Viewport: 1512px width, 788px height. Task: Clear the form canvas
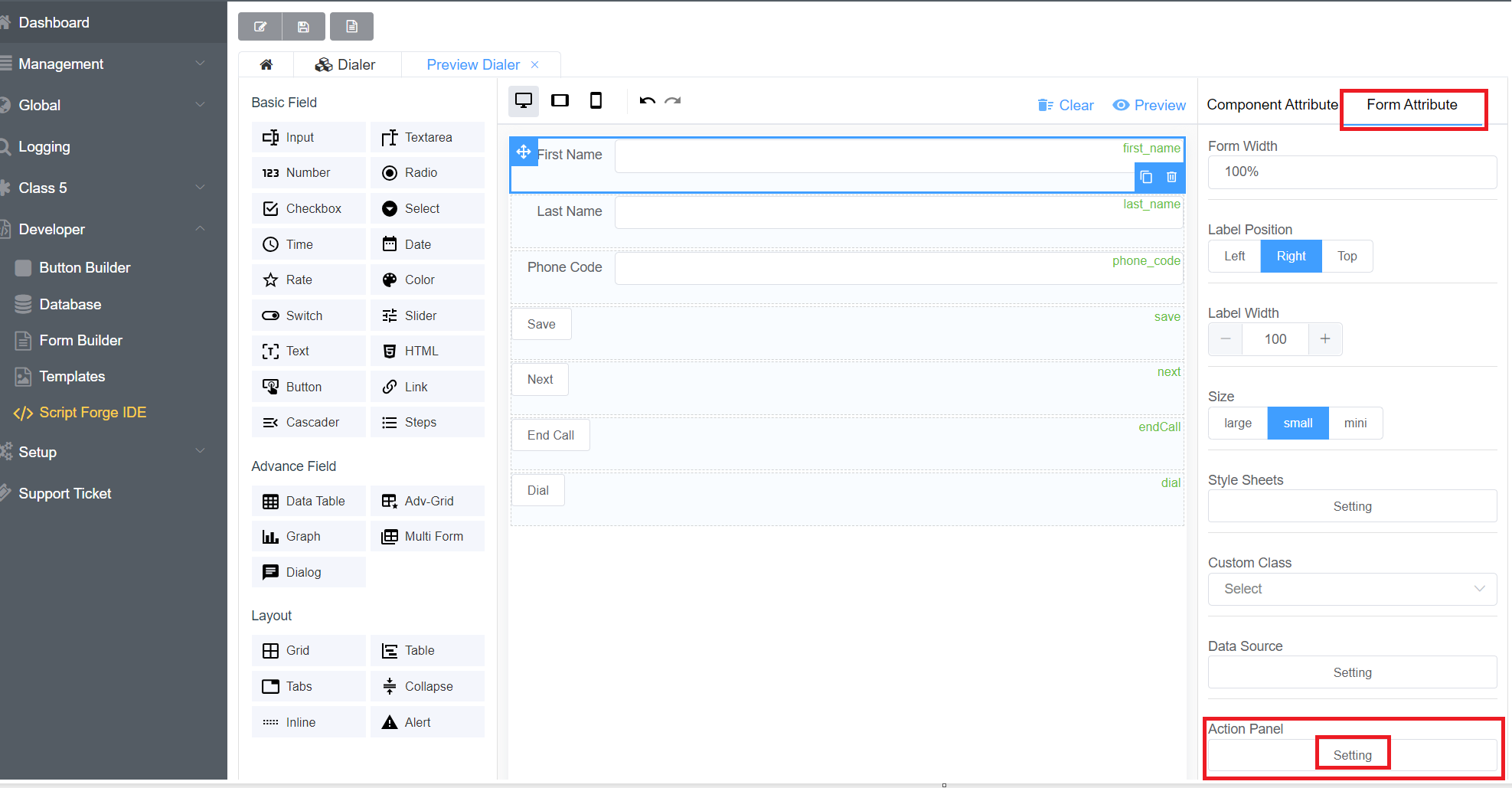[1066, 106]
